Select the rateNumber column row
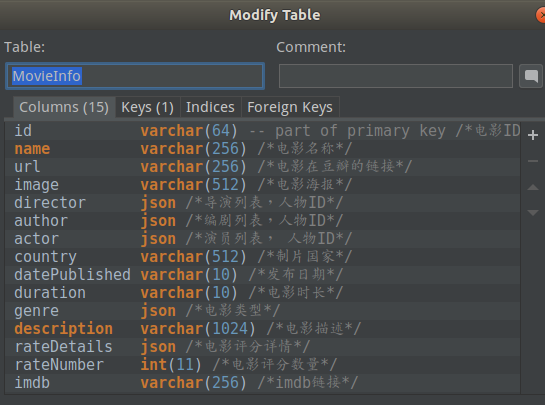Screen dimensions: 545x405 pyautogui.click(x=262, y=365)
